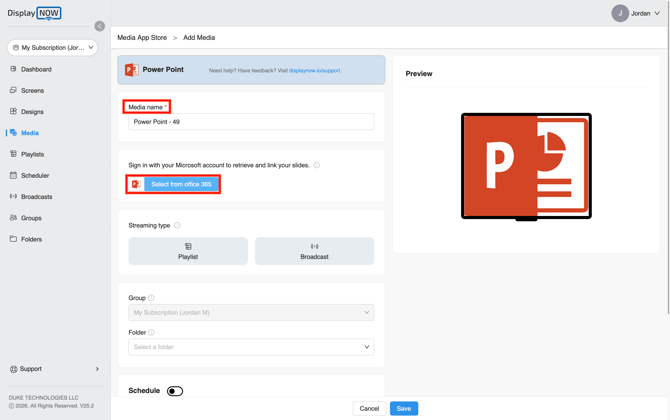Click the info icon beside Streaming type
Viewport: 670px width, 420px height.
[x=178, y=226]
